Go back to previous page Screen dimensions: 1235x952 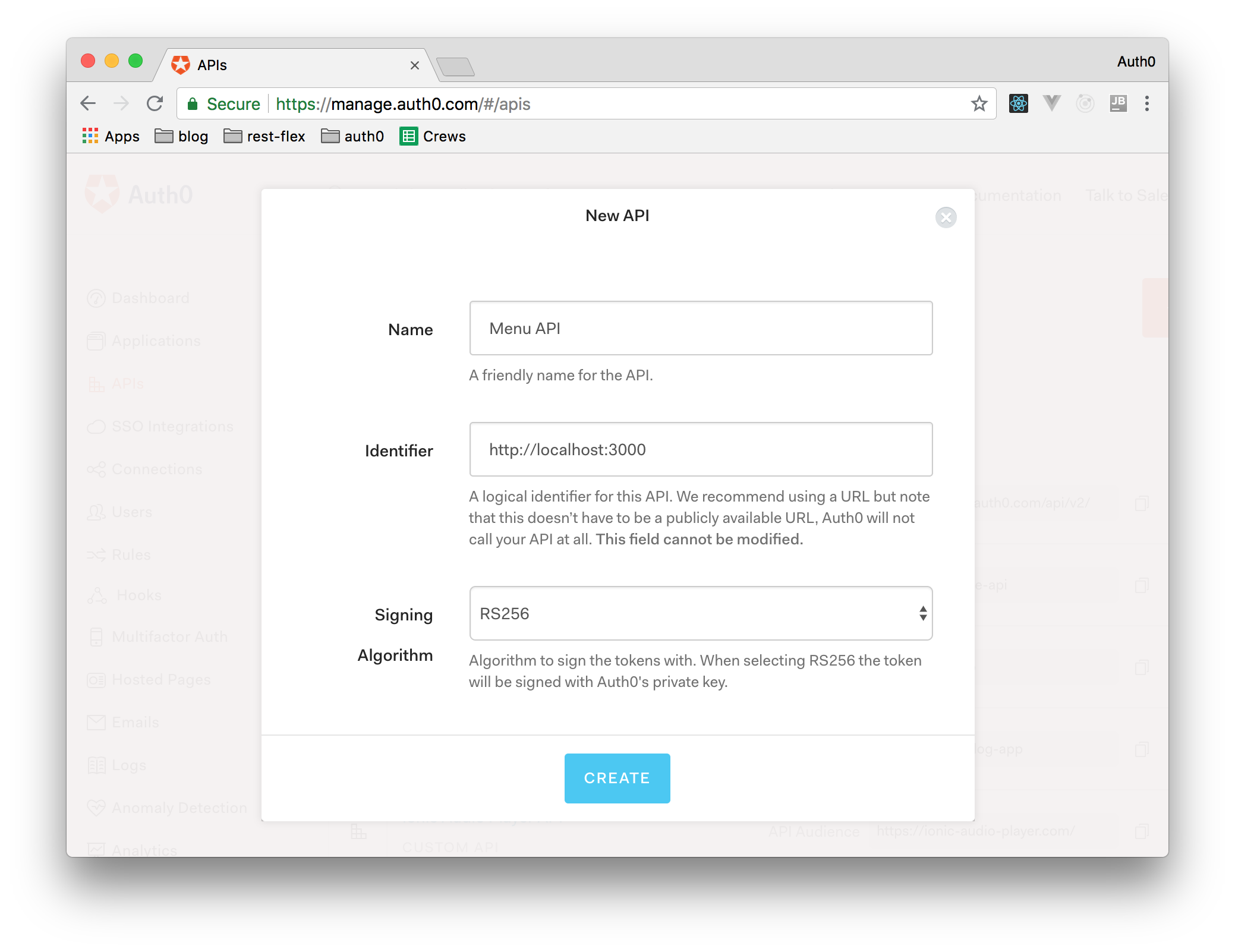pyautogui.click(x=88, y=104)
